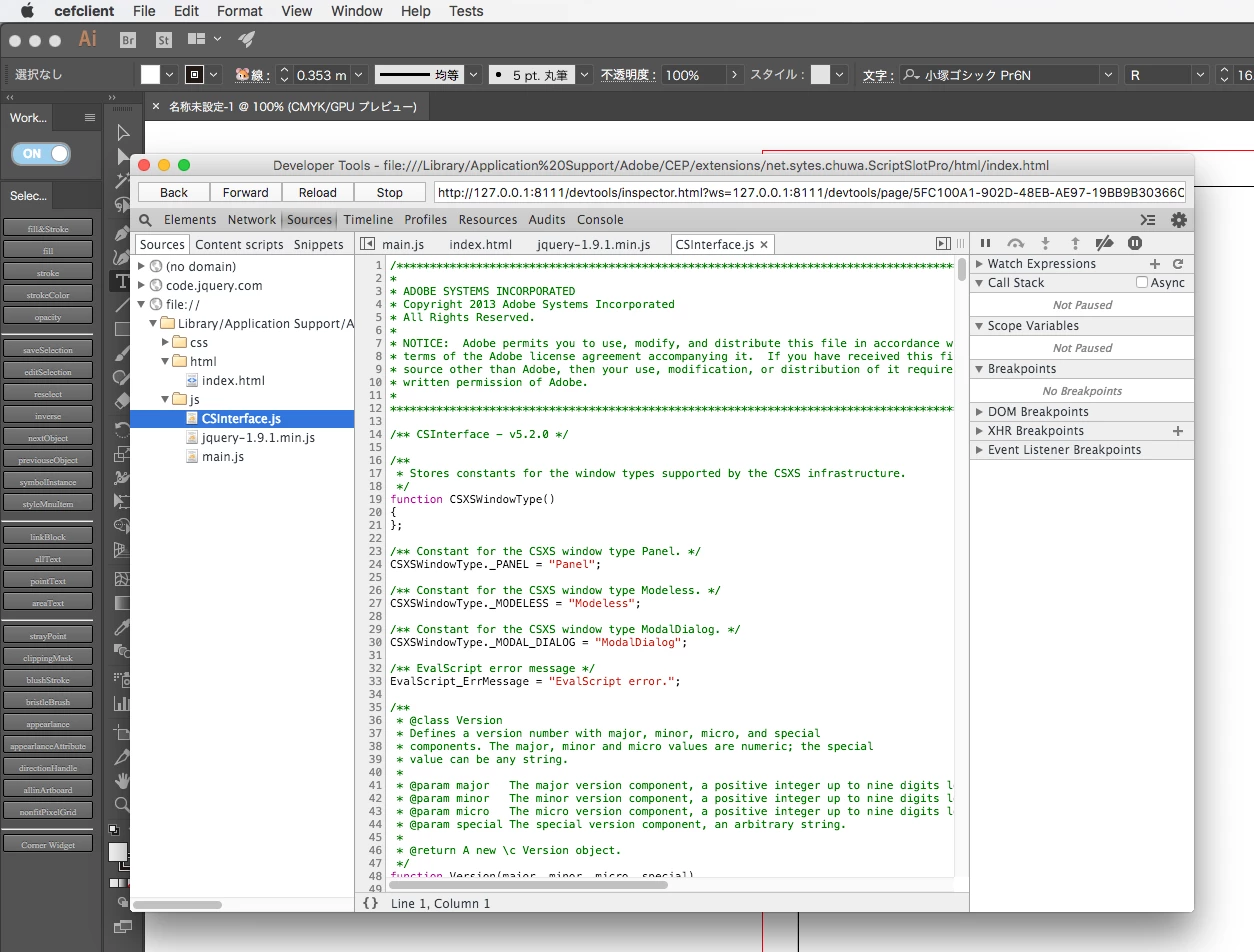Add an XHR breakpoint with plus icon
Image resolution: width=1254 pixels, height=952 pixels.
click(x=1178, y=431)
